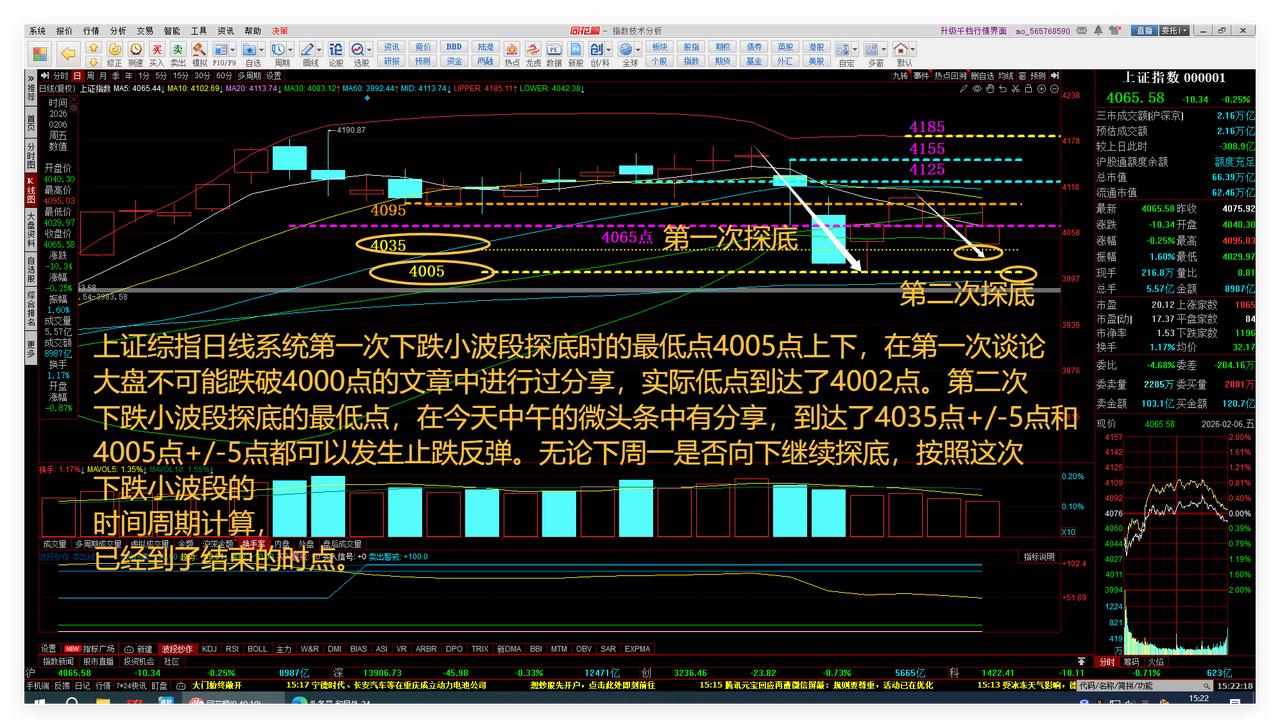Click the 板块 toolbar button
Screen dimensions: 1280x728
point(659,47)
